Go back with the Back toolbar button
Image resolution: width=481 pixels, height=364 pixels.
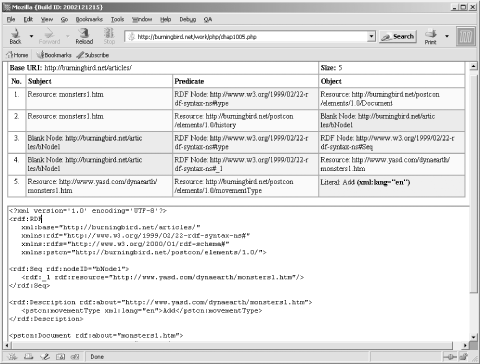(15, 36)
